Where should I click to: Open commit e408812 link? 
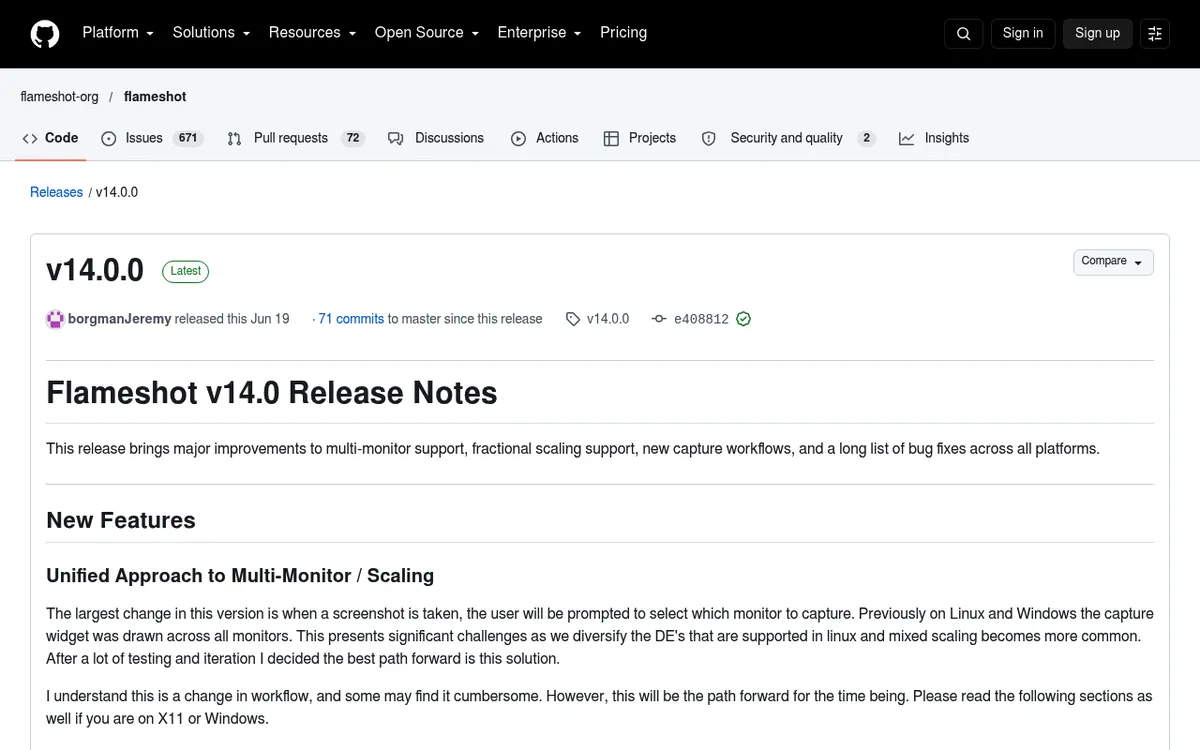[x=691, y=319]
